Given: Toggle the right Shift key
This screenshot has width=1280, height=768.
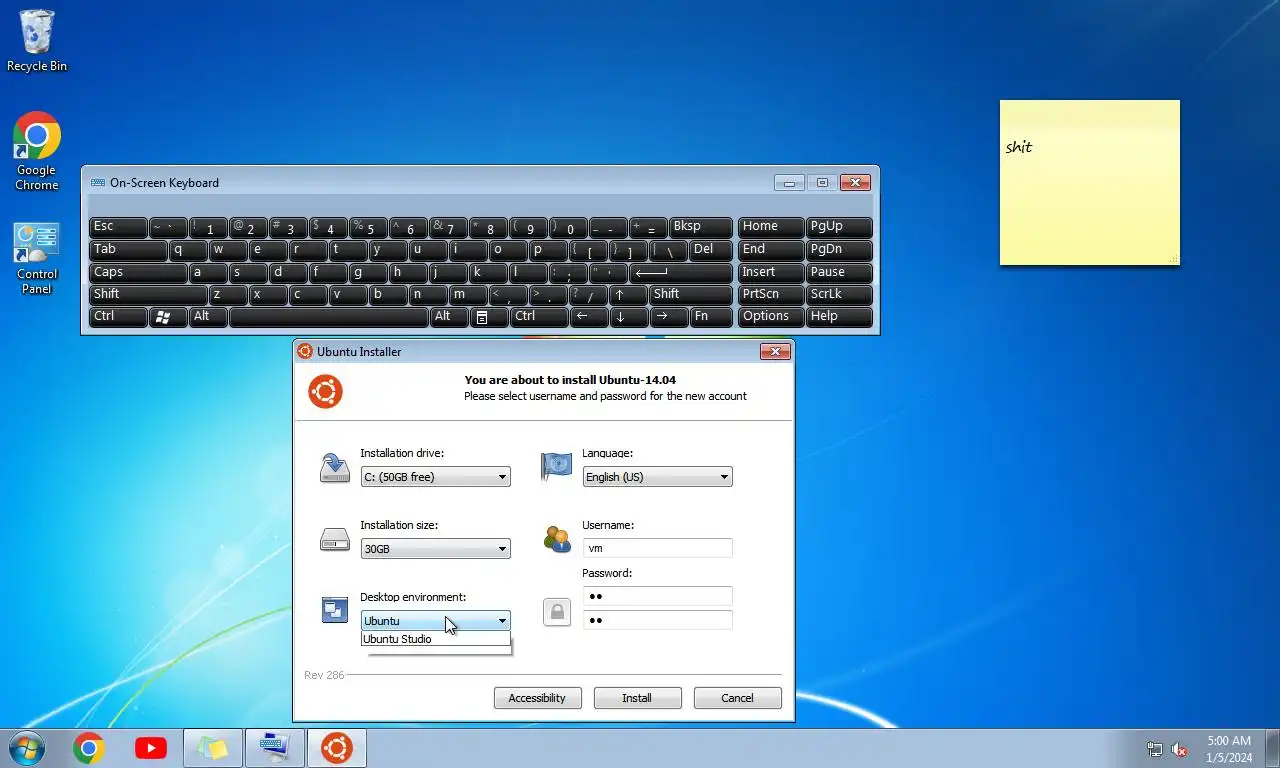Looking at the screenshot, I should click(x=691, y=295).
